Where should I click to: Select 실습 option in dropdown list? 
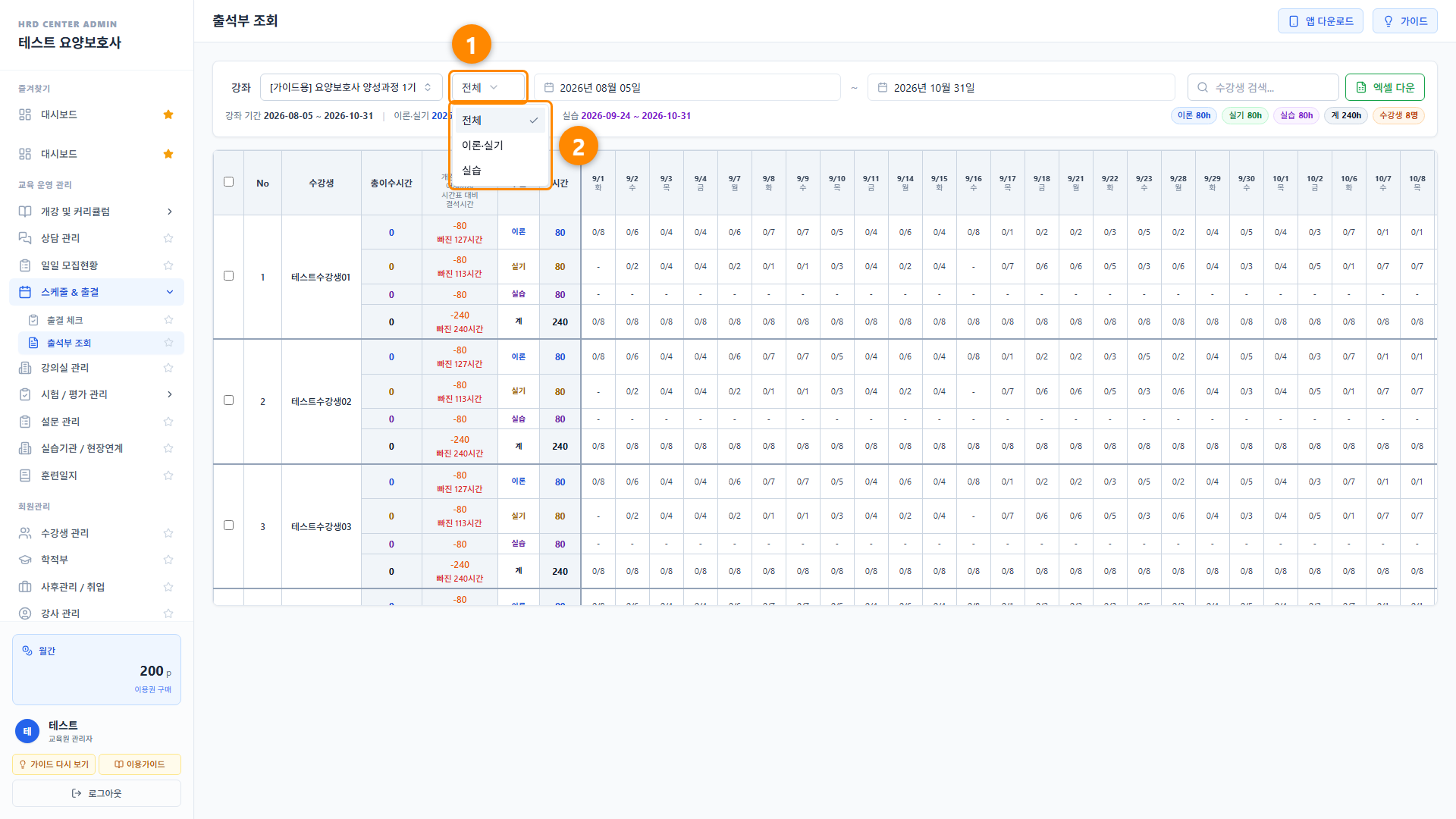[500, 171]
